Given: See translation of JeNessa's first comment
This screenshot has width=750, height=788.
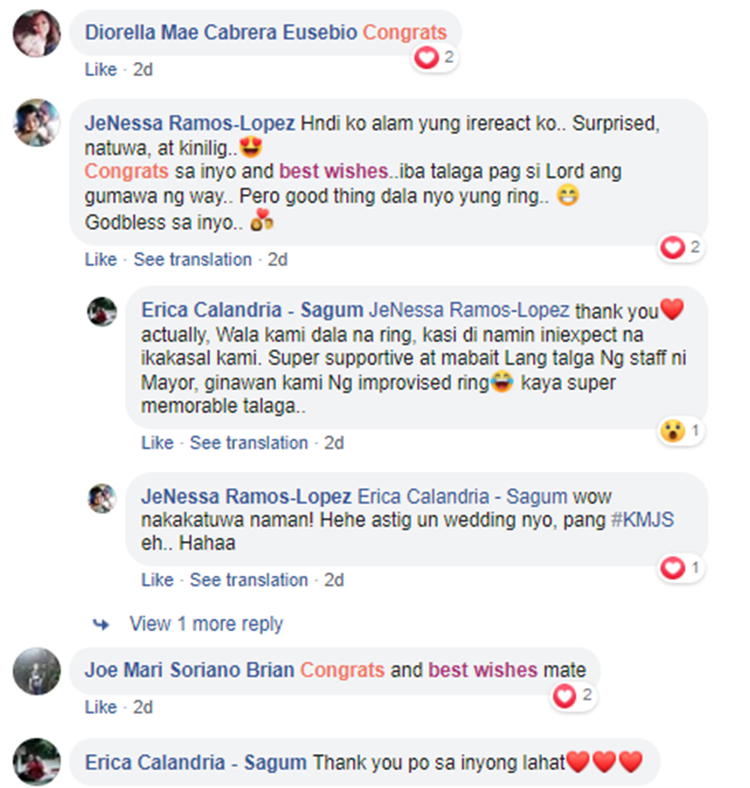Looking at the screenshot, I should (x=193, y=260).
